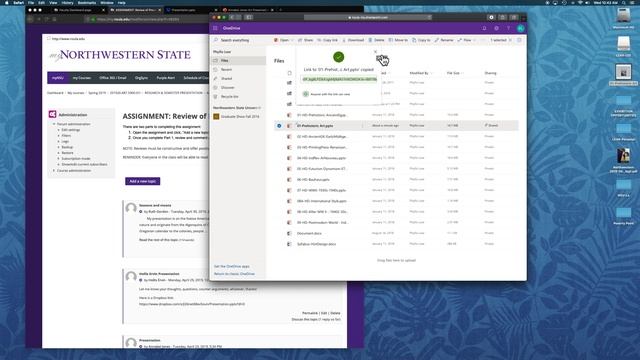
Task: Change the link permission setting in the popup
Action: (x=327, y=94)
